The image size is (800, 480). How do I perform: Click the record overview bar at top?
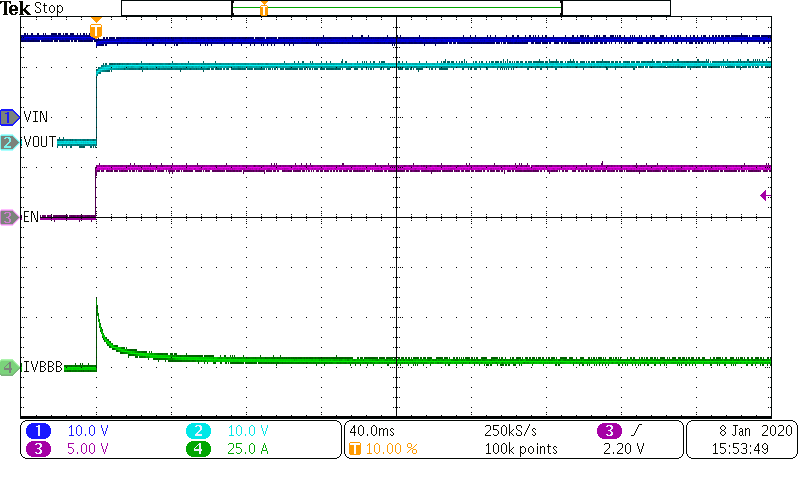click(x=397, y=8)
